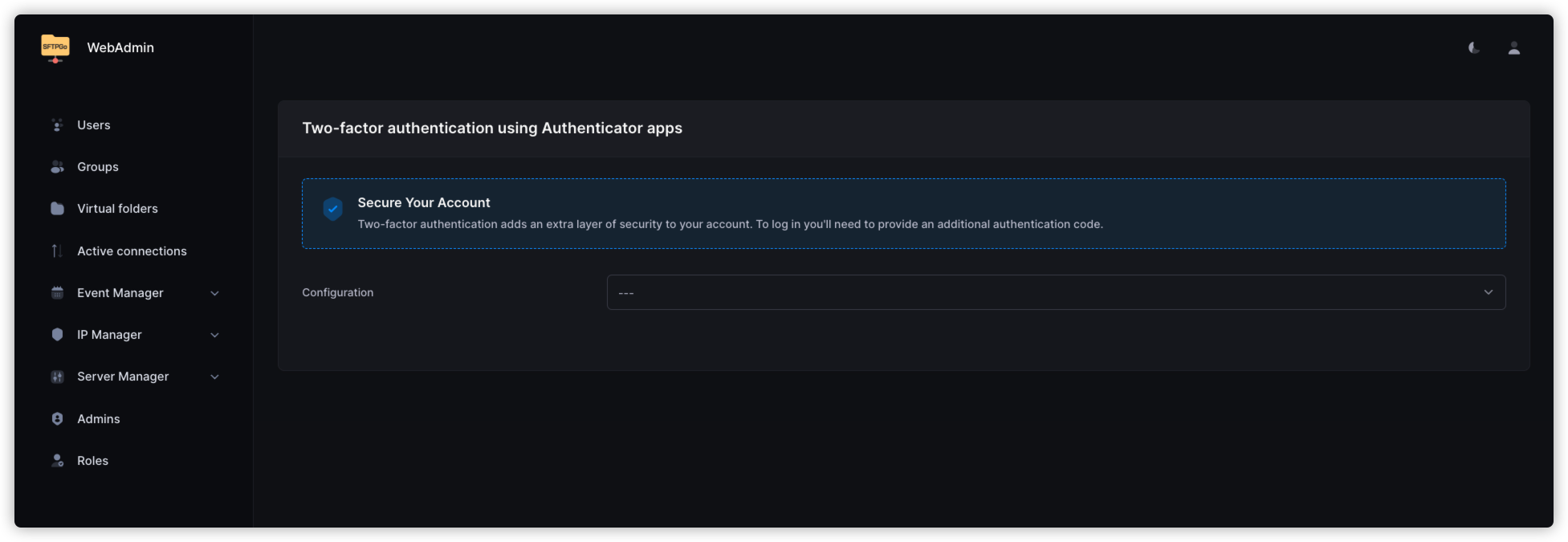
Task: Toggle dark mode with moon icon
Action: pos(1473,48)
